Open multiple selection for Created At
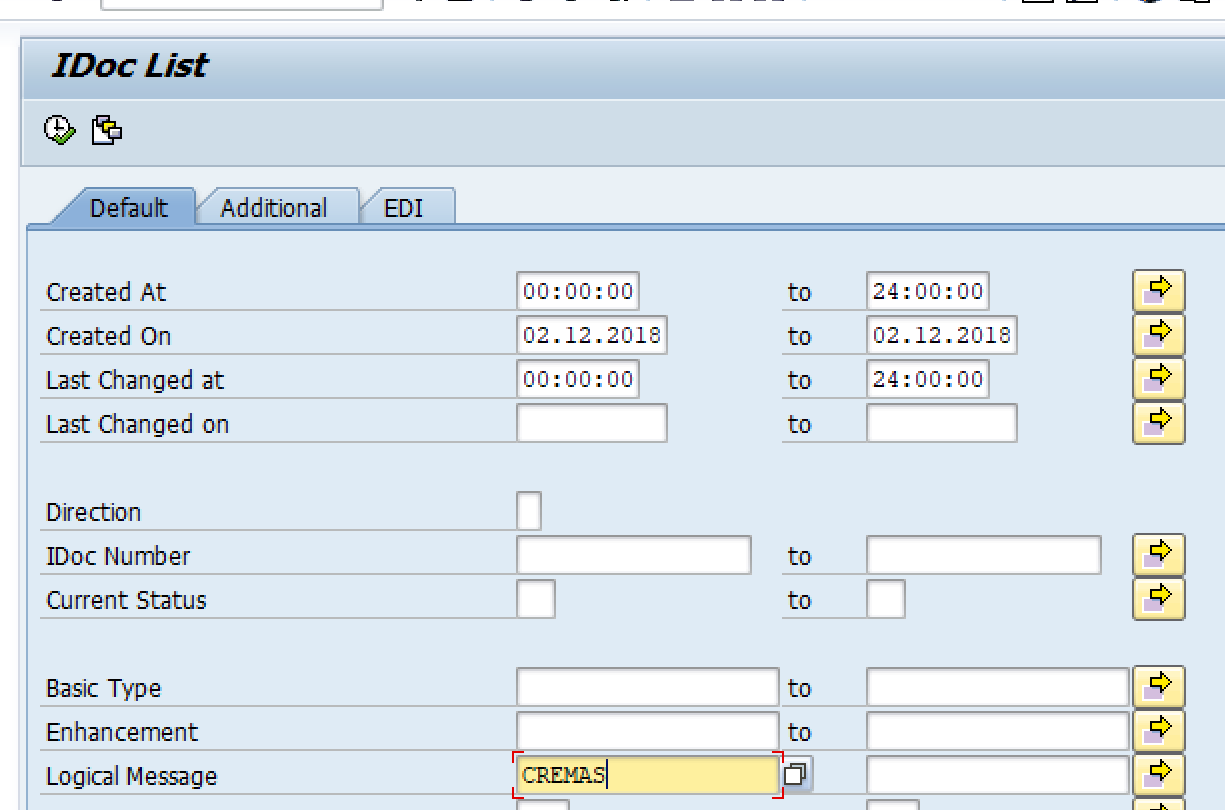This screenshot has width=1225, height=810. (1158, 291)
